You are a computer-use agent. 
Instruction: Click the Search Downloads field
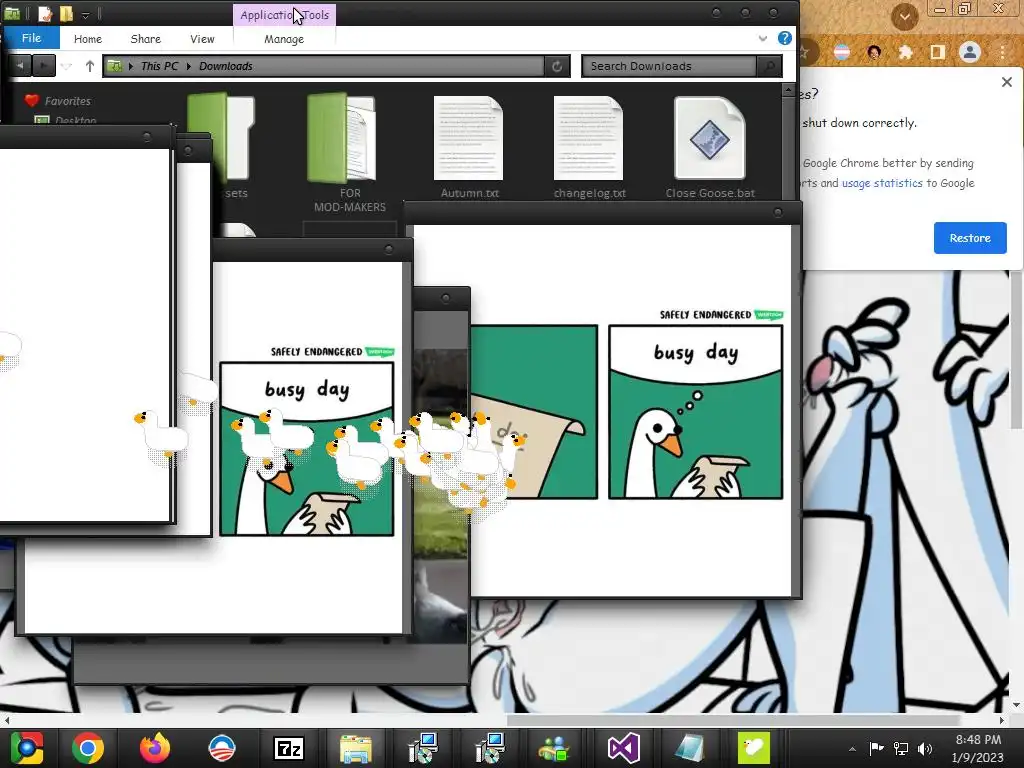669,66
